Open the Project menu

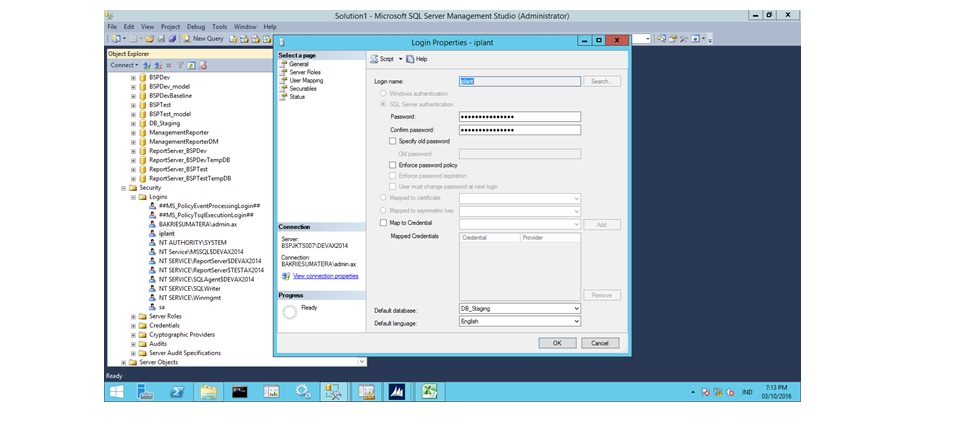click(x=170, y=27)
